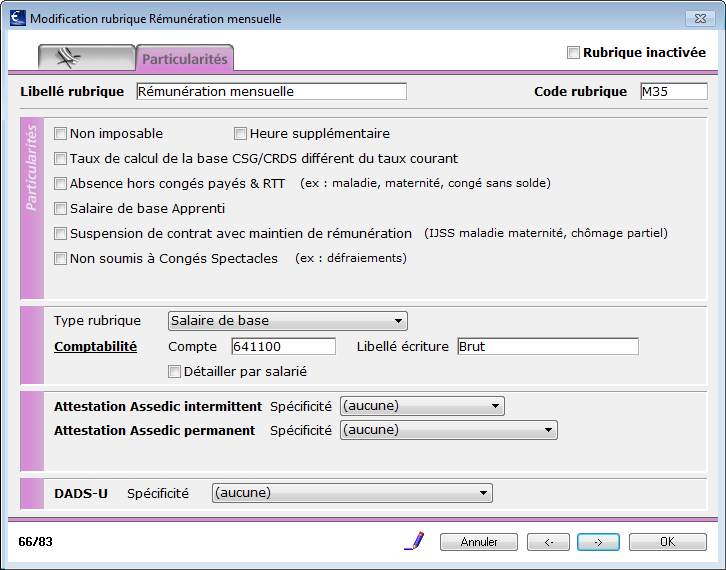Click the Annuler button
Viewport: 726px width, 570px height.
[x=479, y=542]
